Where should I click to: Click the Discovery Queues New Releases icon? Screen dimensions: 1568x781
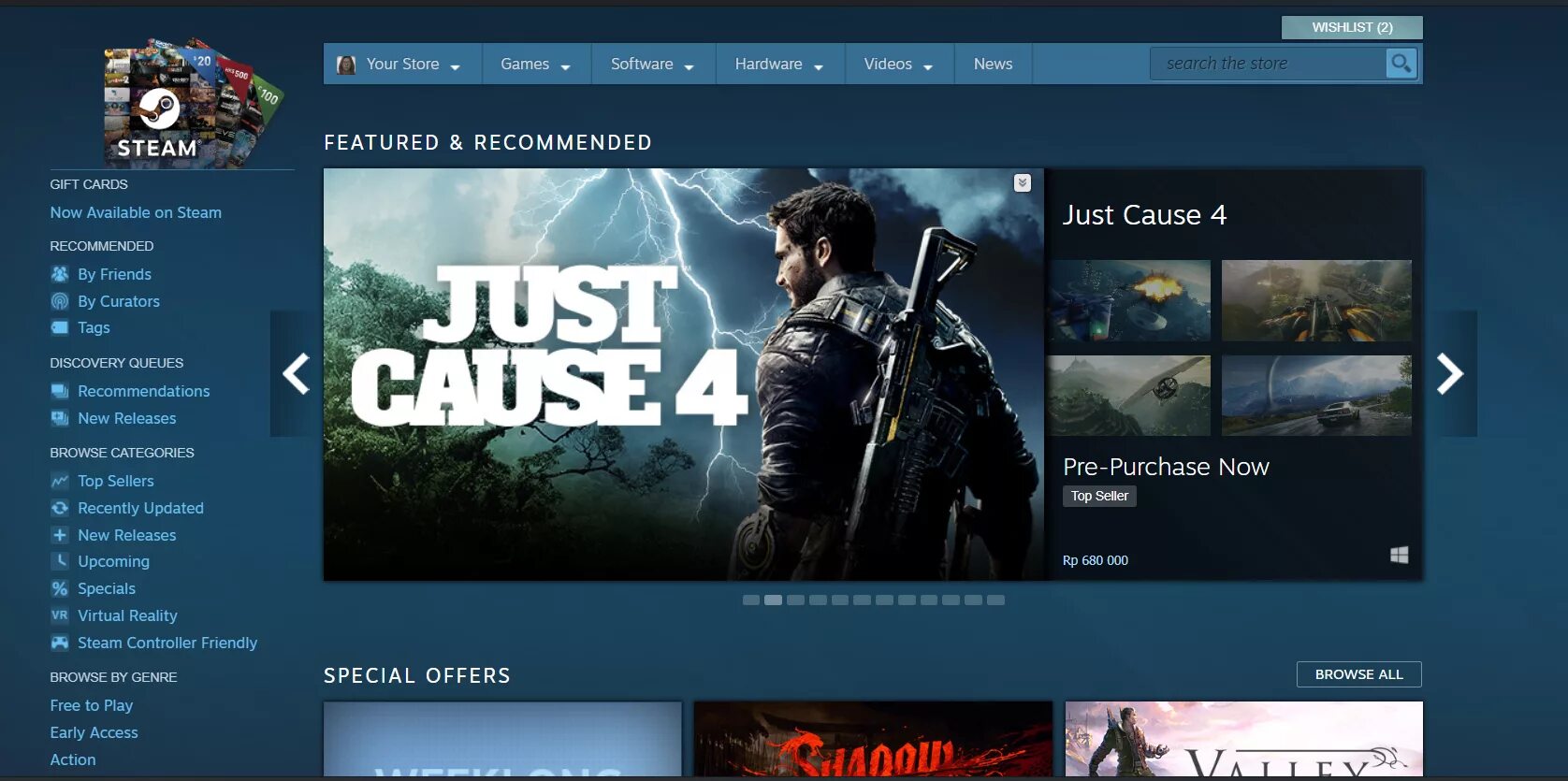click(60, 418)
